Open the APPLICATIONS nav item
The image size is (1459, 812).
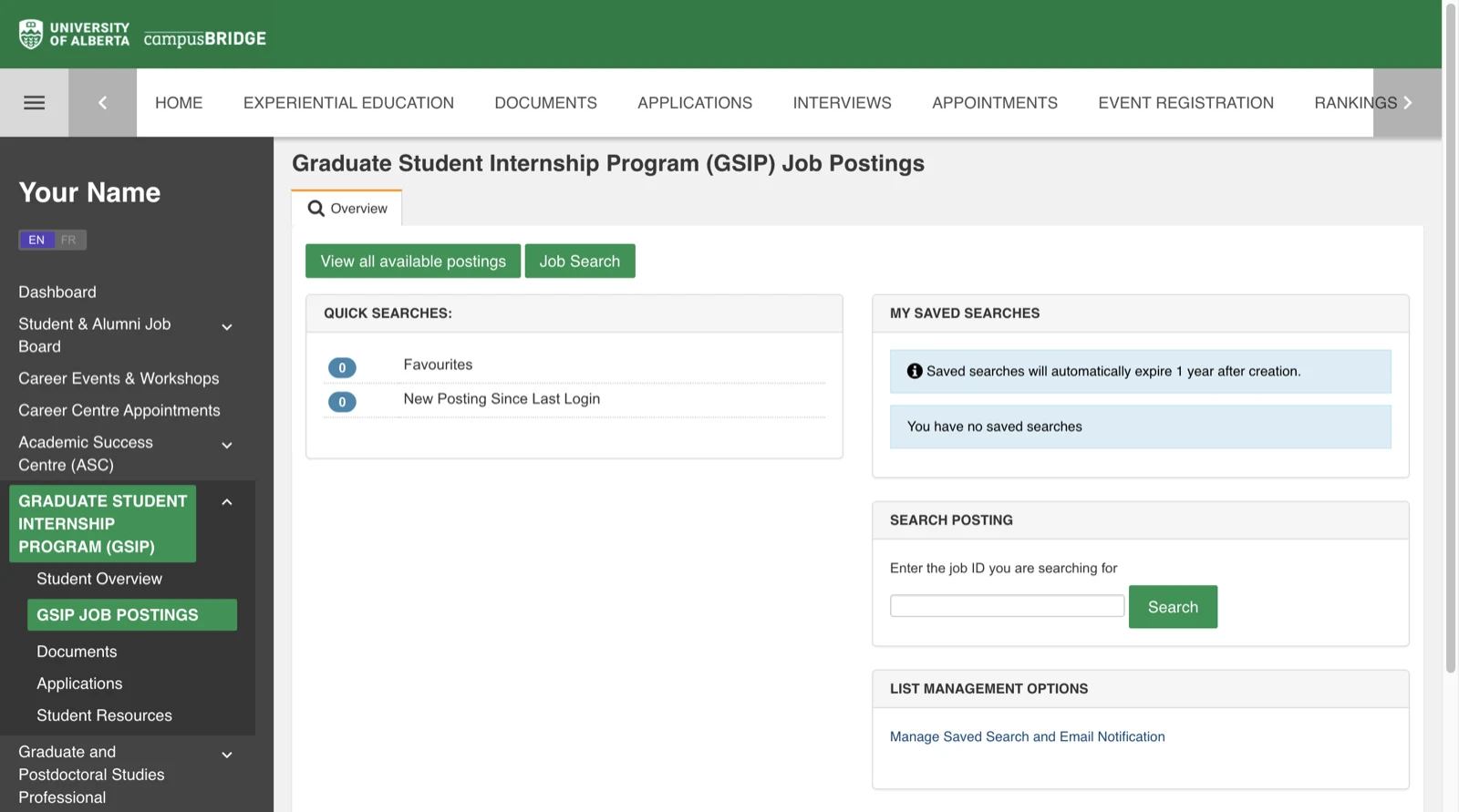[x=695, y=103]
